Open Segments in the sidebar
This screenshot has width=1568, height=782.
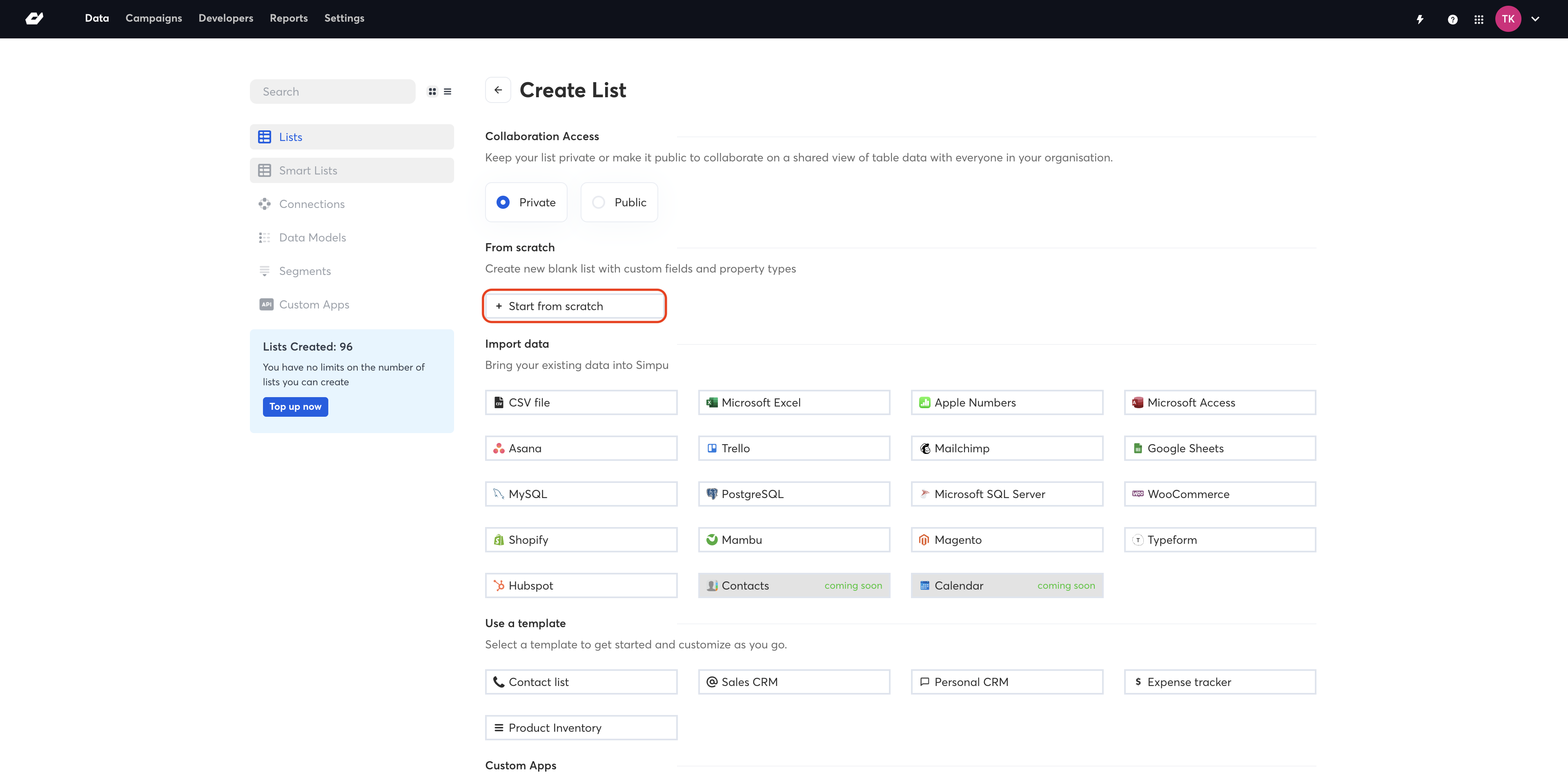tap(352, 271)
